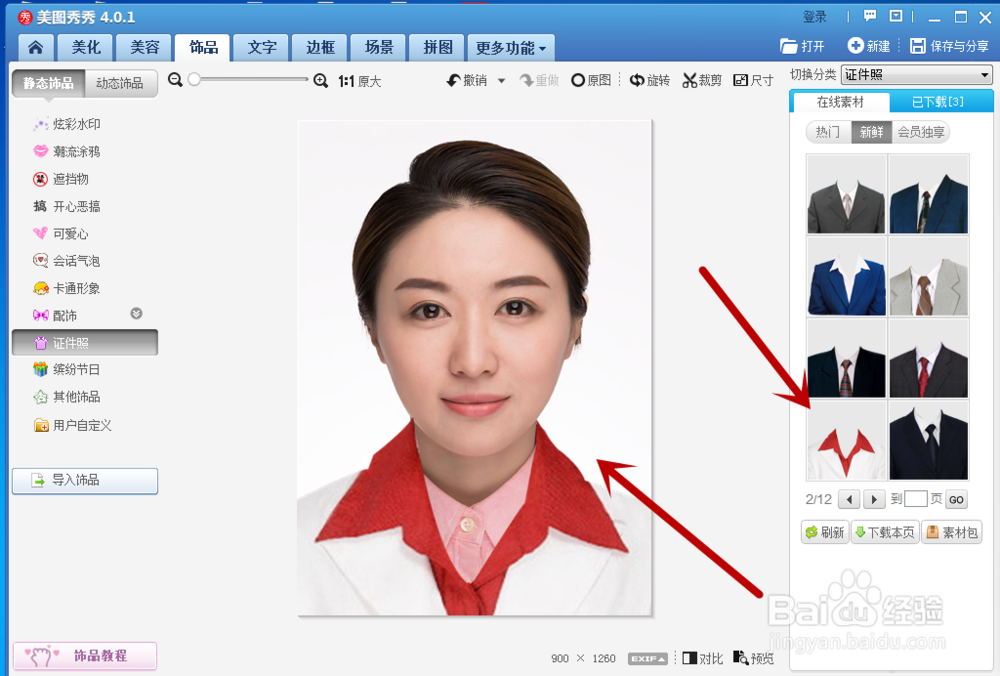Open the 饰品教程 tutorial button
The height and width of the screenshot is (676, 1000).
[x=85, y=656]
